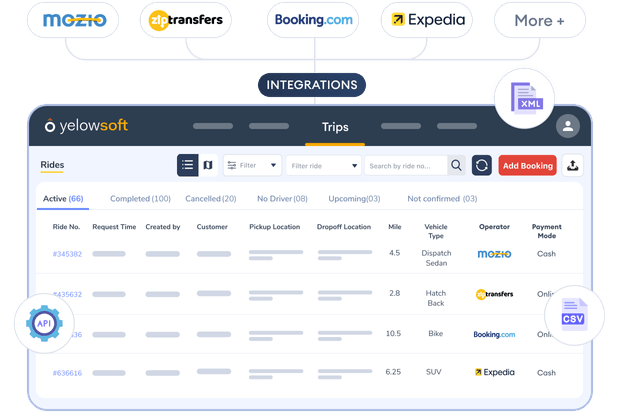The image size is (619, 412).
Task: Open ride #636616
Action: pyautogui.click(x=67, y=373)
